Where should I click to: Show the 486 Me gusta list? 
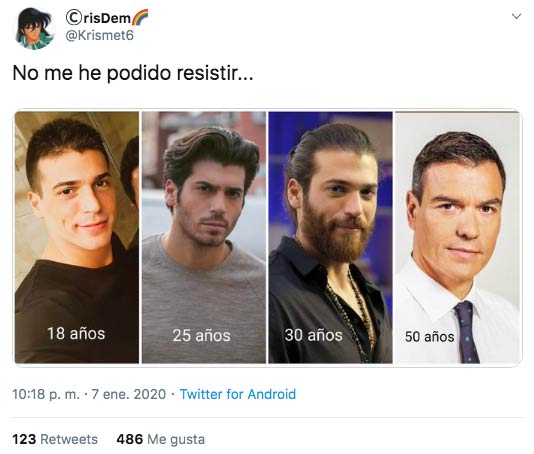click(161, 439)
